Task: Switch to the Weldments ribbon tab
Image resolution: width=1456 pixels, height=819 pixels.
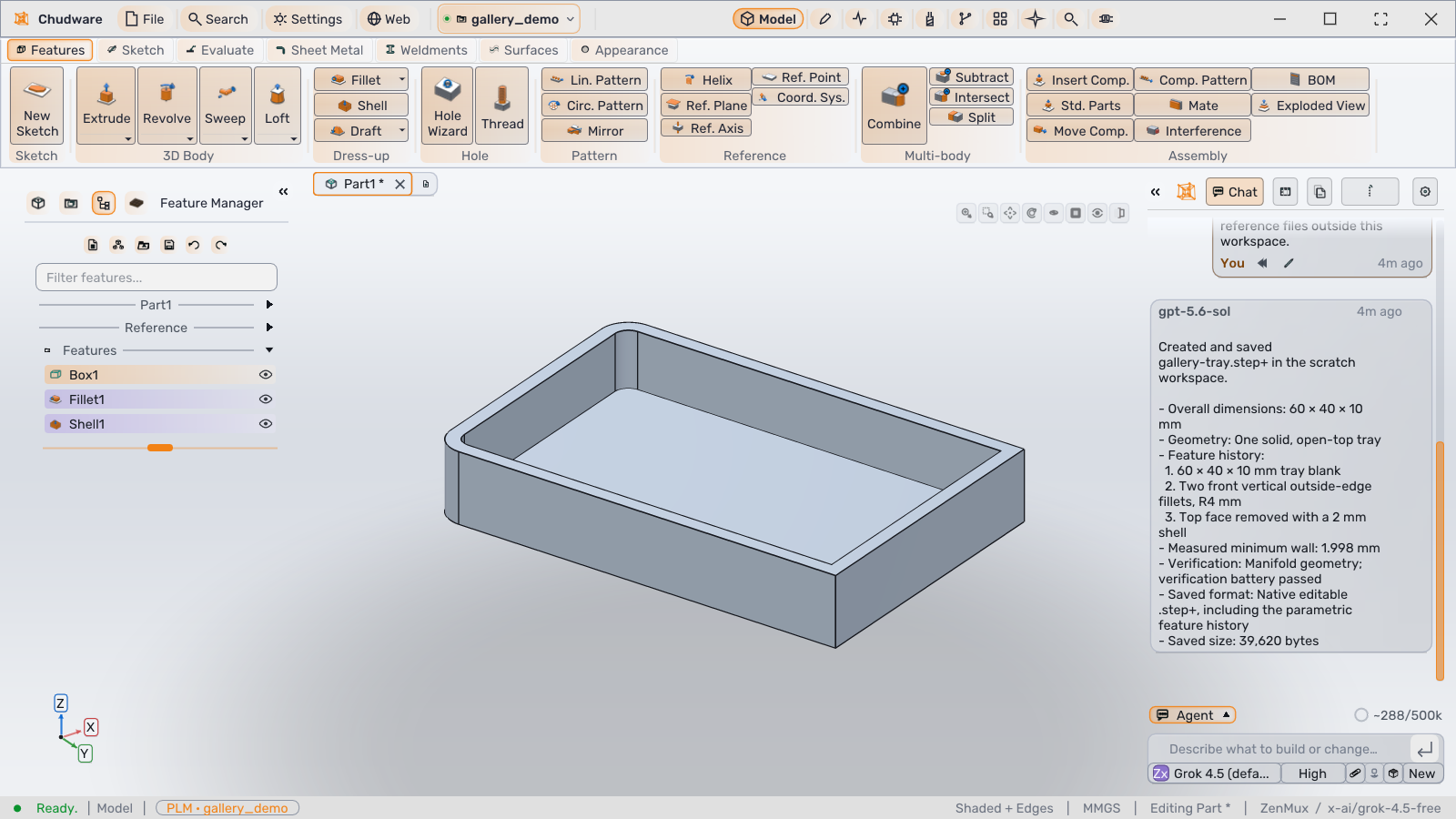Action: pyautogui.click(x=426, y=50)
